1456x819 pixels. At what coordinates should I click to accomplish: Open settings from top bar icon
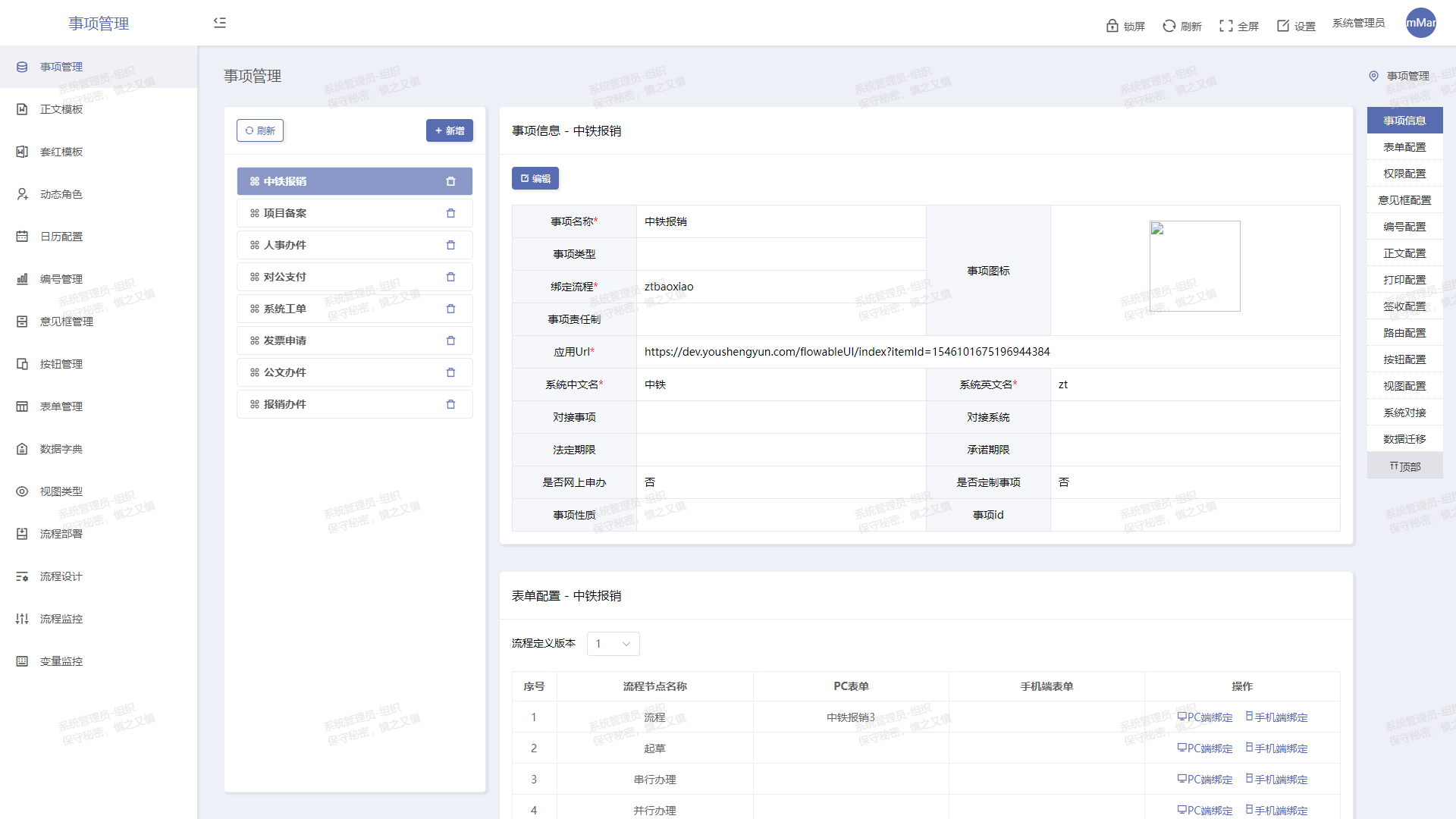click(x=1283, y=26)
